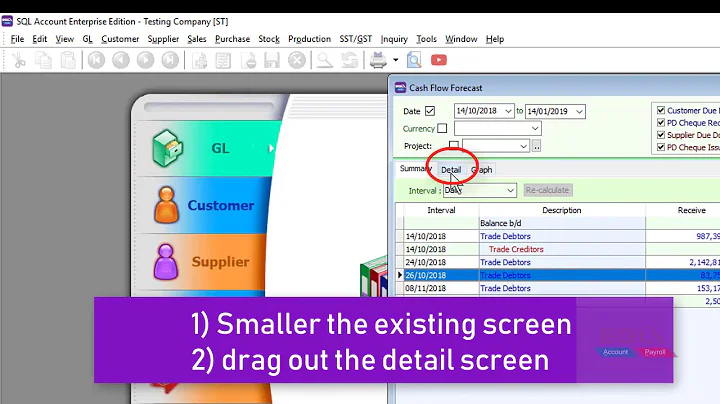Open the Edit menu

39,39
